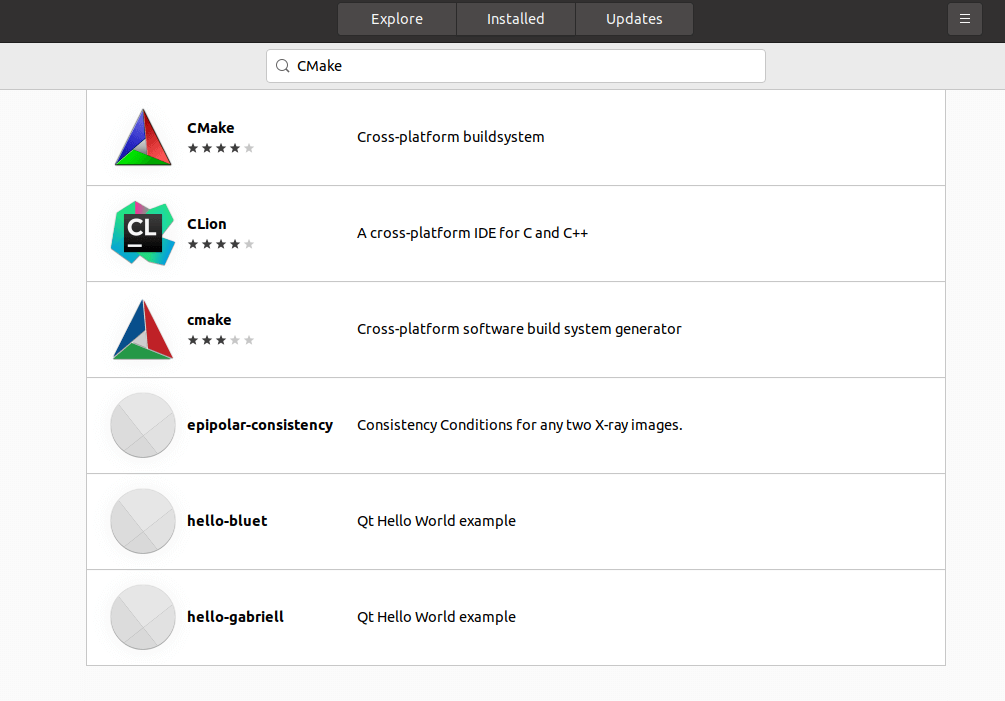Open the Updates tab
The height and width of the screenshot is (701, 1005).
634,18
